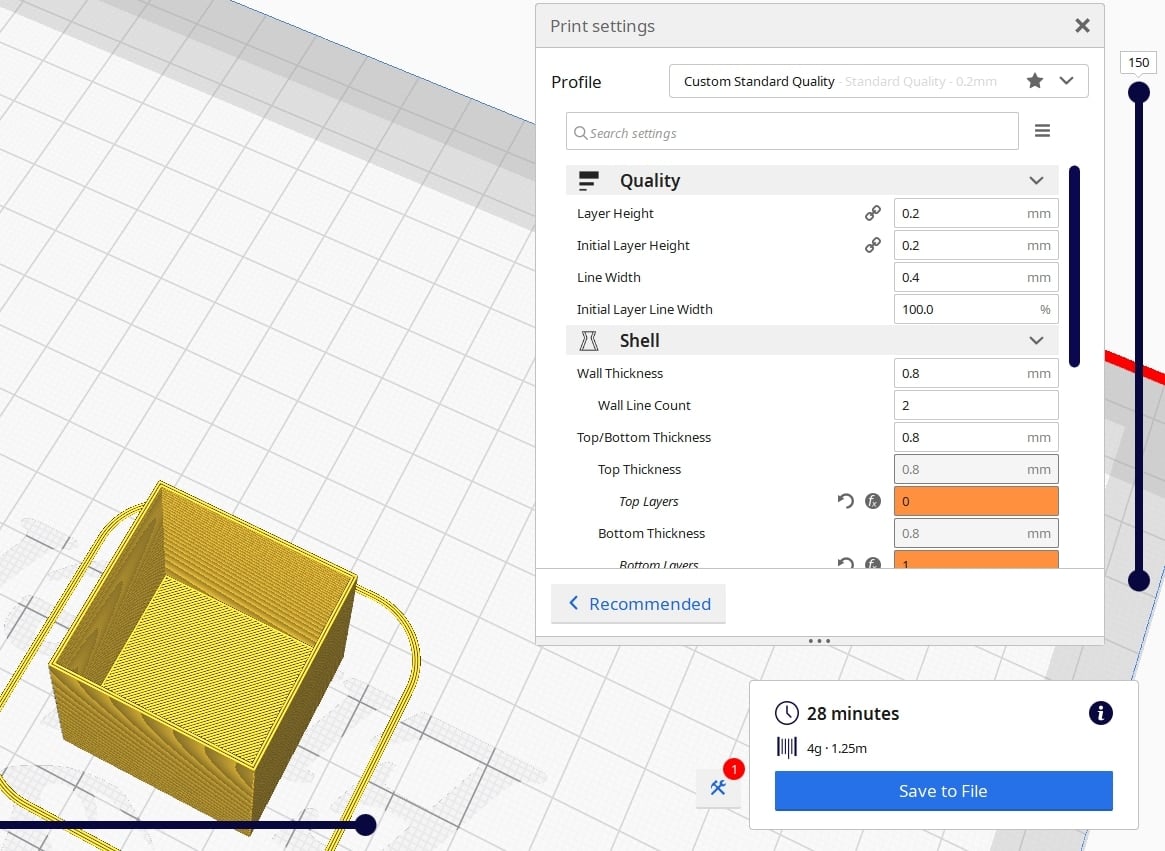Click the "Line Width" setting label
This screenshot has width=1165, height=851.
609,277
